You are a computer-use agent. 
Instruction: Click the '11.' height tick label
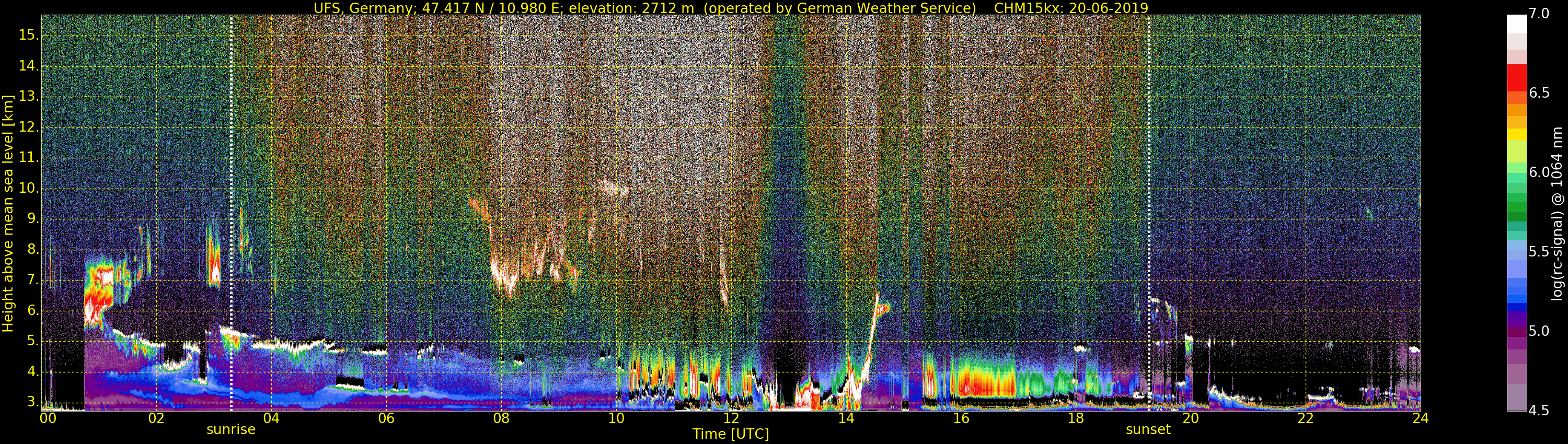29,158
